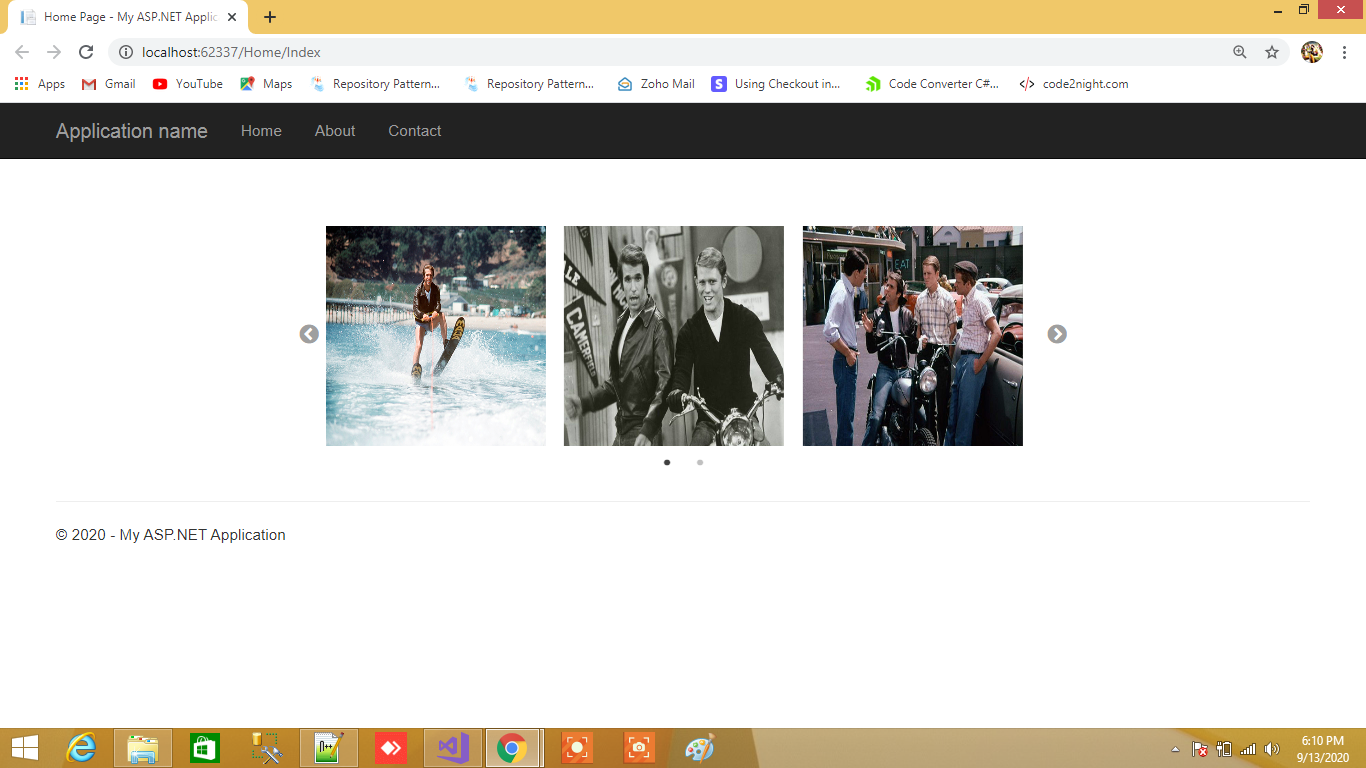The width and height of the screenshot is (1366, 768).
Task: Close the Home Page browser tab
Action: click(x=232, y=17)
